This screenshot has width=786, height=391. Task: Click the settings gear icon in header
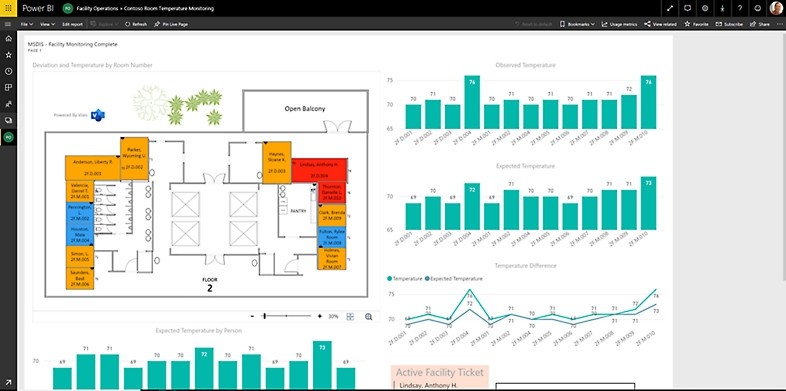coord(705,9)
